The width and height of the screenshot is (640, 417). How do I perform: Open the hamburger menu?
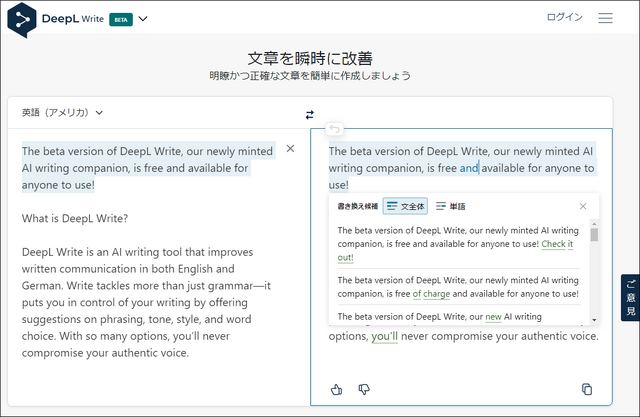click(x=605, y=18)
